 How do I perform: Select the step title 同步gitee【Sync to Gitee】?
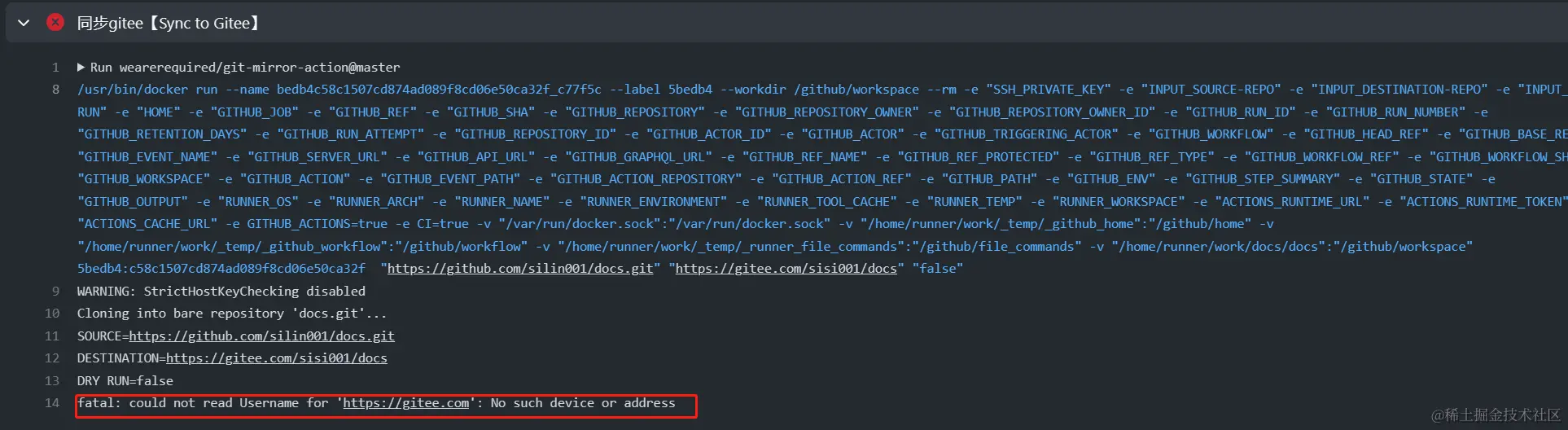click(169, 23)
